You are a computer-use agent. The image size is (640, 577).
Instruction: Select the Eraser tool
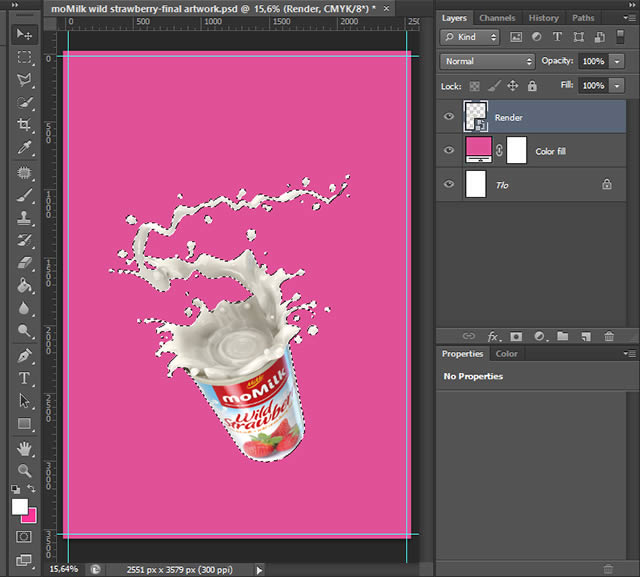click(x=24, y=263)
